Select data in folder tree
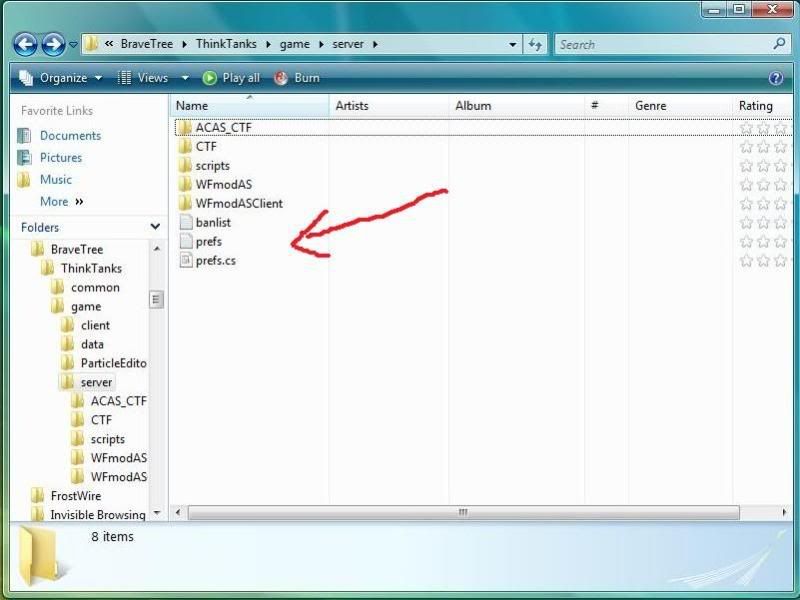800x600 pixels. point(92,344)
